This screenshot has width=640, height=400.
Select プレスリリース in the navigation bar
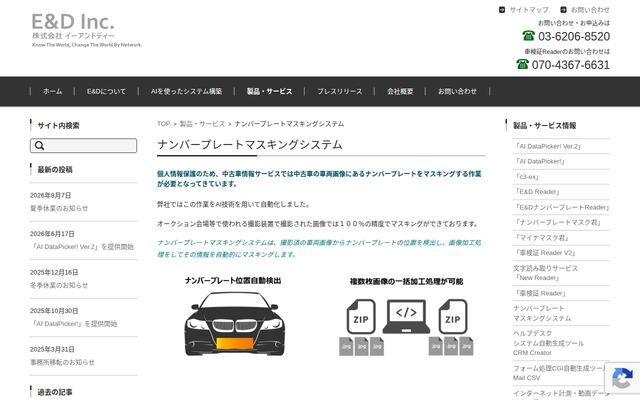(x=340, y=91)
